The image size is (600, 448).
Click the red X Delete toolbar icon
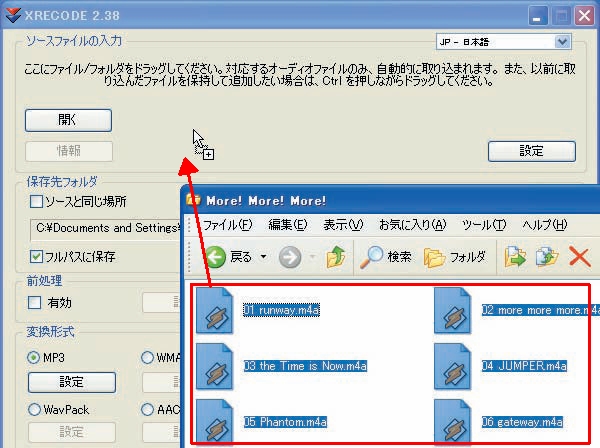[579, 257]
